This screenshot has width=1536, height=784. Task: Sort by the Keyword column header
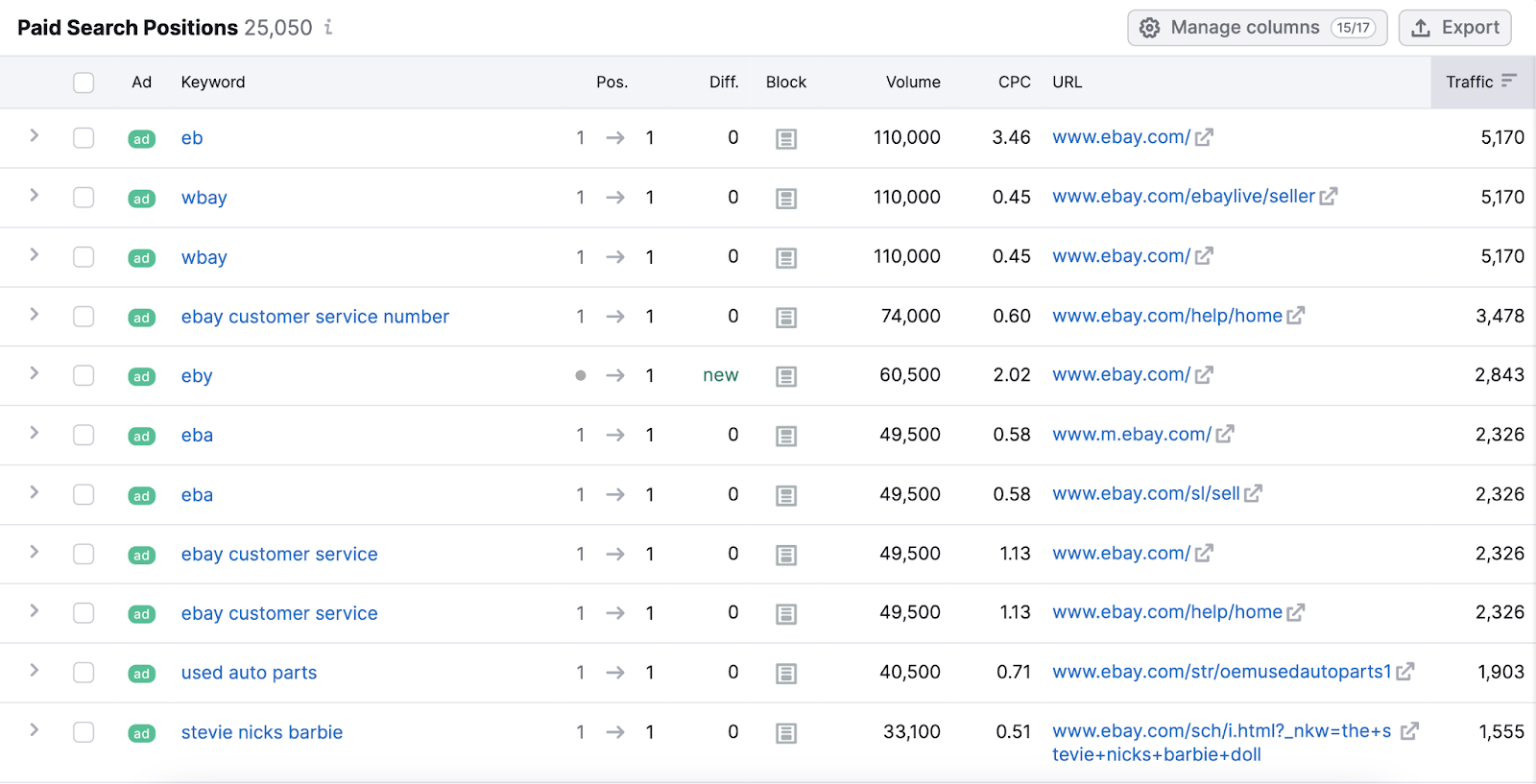[x=213, y=83]
